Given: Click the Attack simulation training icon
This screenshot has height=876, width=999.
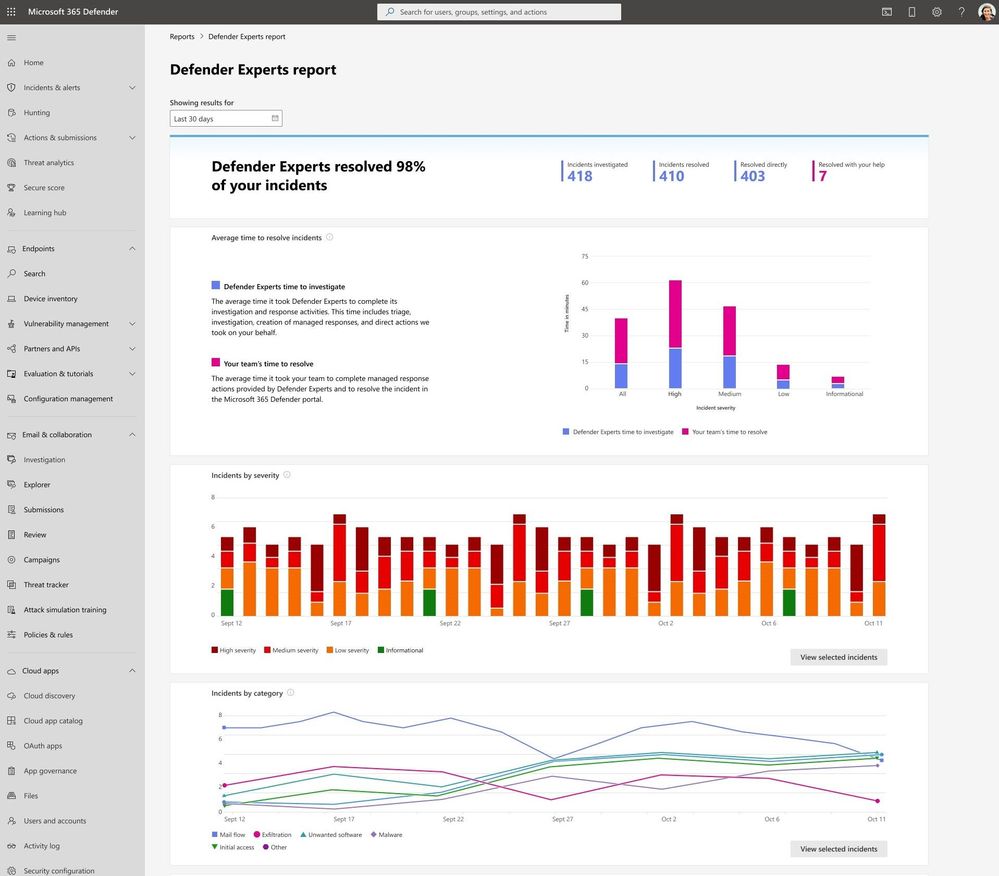Looking at the screenshot, I should (x=11, y=609).
